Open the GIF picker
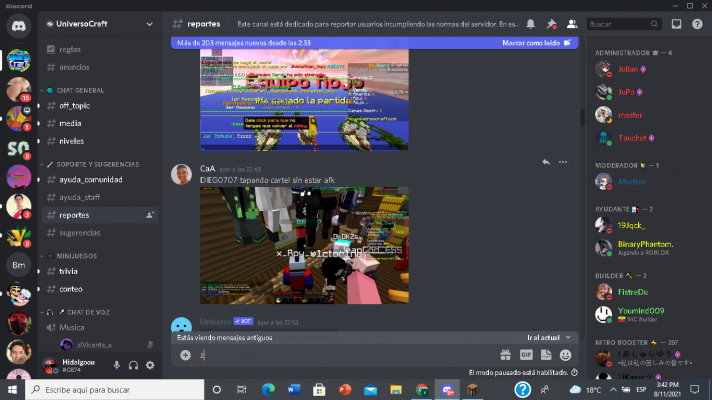Viewport: 712px width, 400px height. click(x=526, y=355)
